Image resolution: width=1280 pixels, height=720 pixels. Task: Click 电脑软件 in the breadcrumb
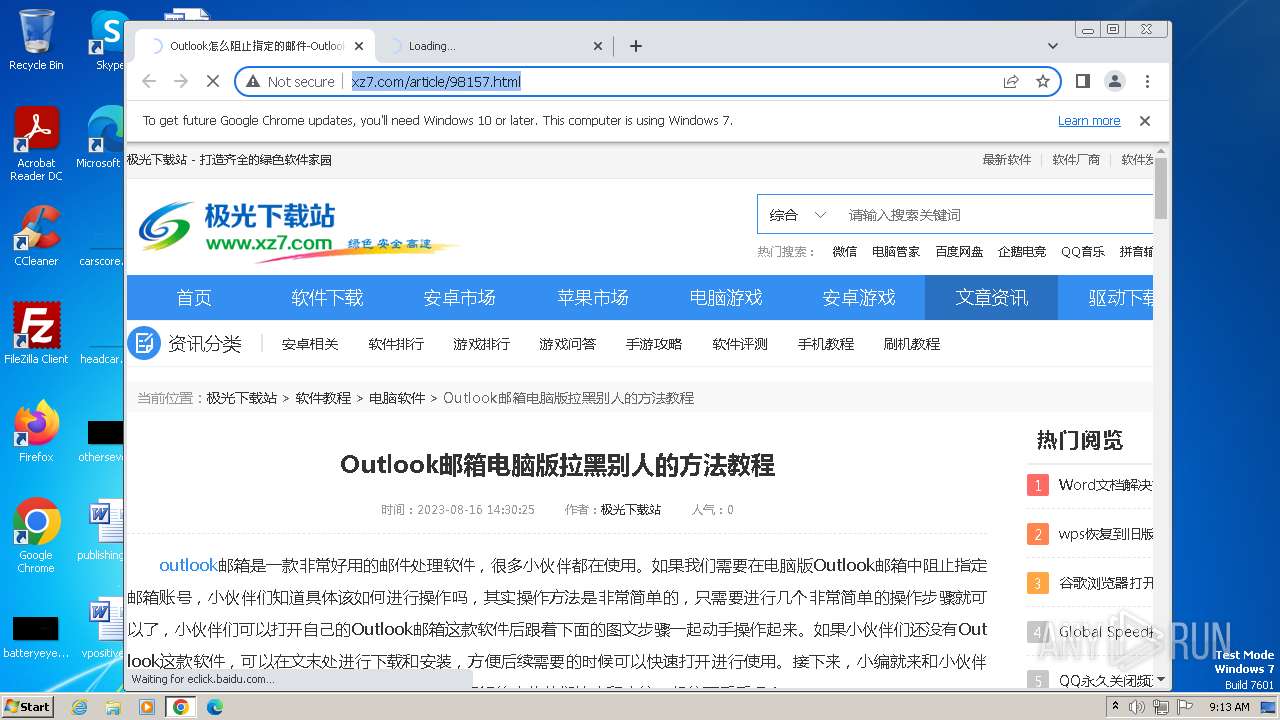pos(397,398)
